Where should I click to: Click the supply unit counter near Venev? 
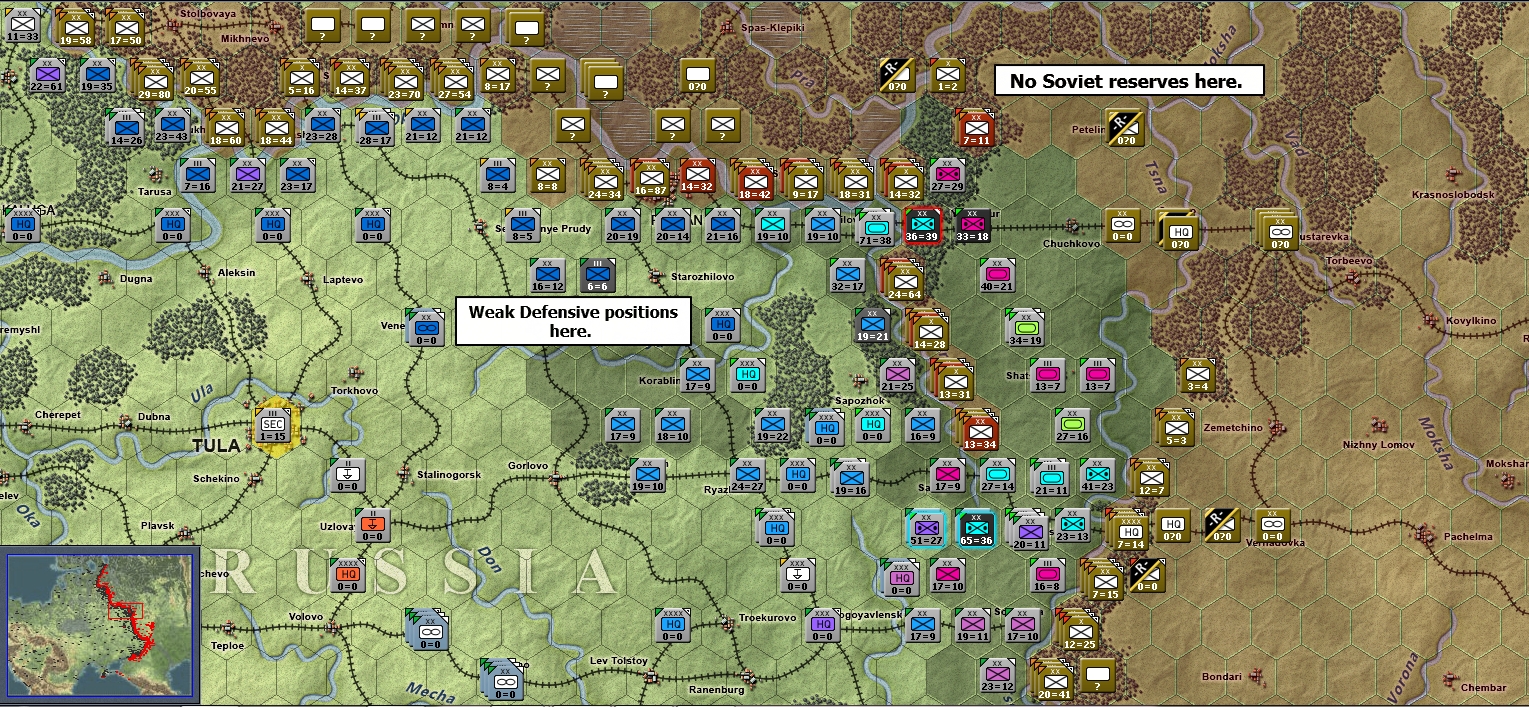tap(425, 328)
